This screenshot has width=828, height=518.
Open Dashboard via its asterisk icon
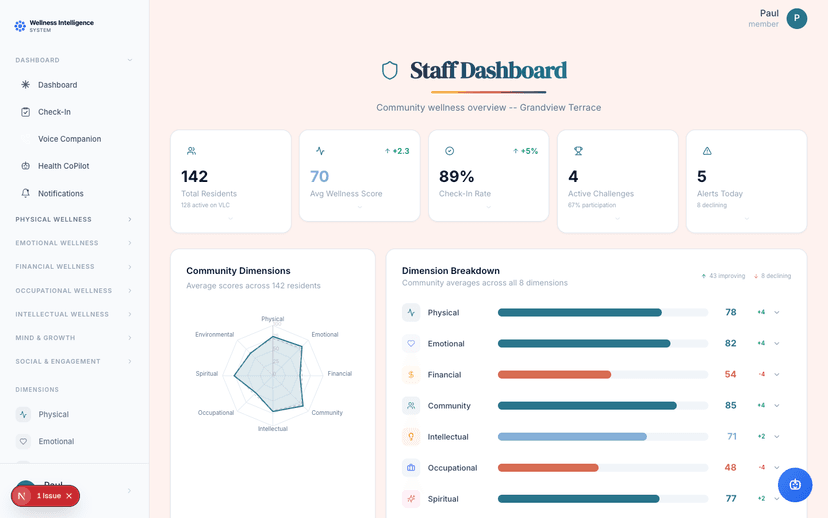(25, 84)
